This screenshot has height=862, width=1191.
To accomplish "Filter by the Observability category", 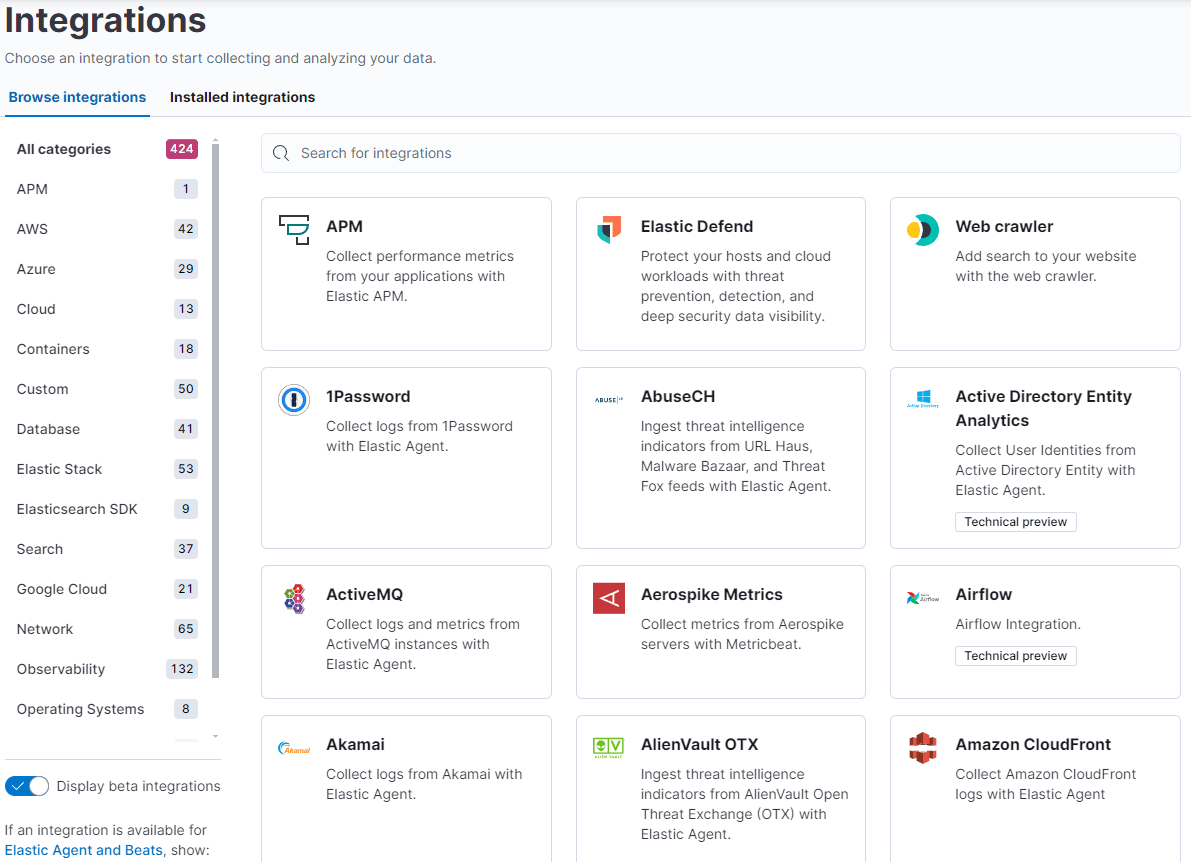I will coord(61,669).
